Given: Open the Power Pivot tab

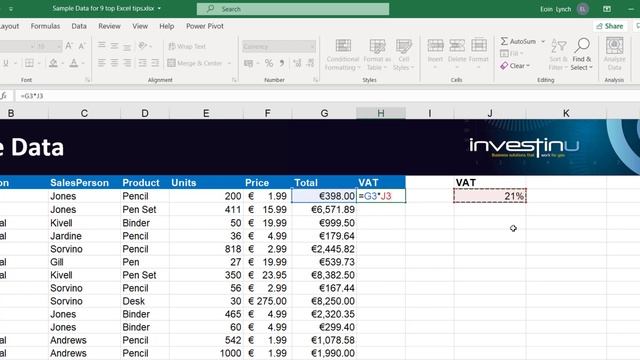Looking at the screenshot, I should tap(205, 26).
